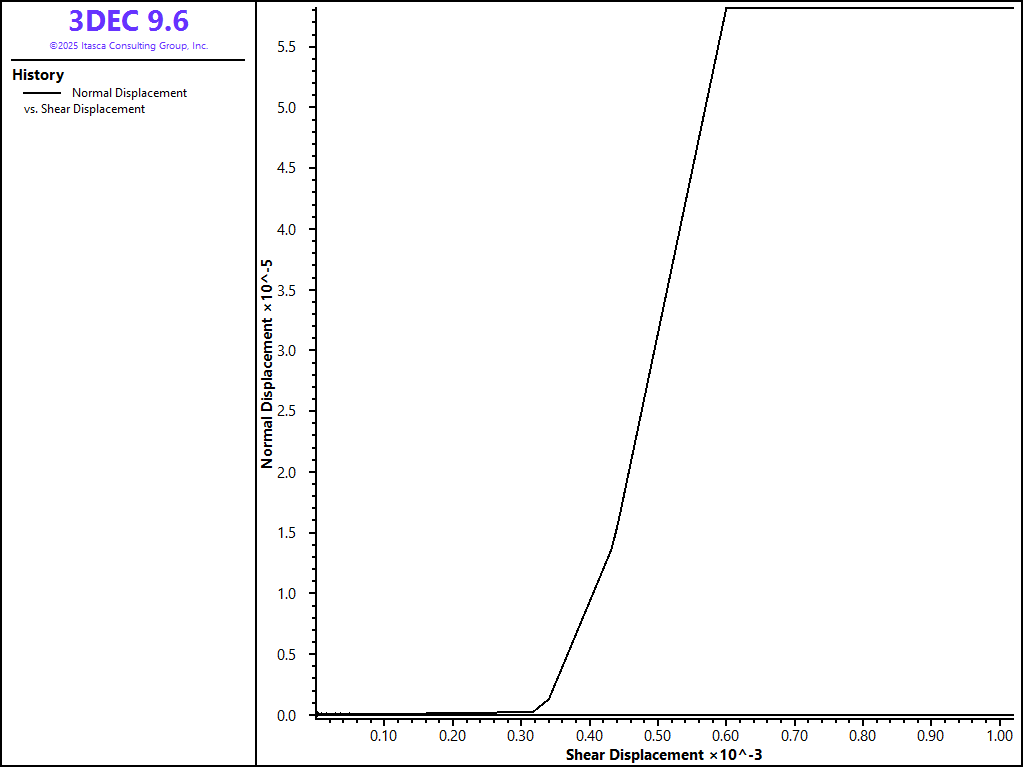Click the 1.5 y-axis tick label
Screen dimensions: 1024x768
point(290,533)
